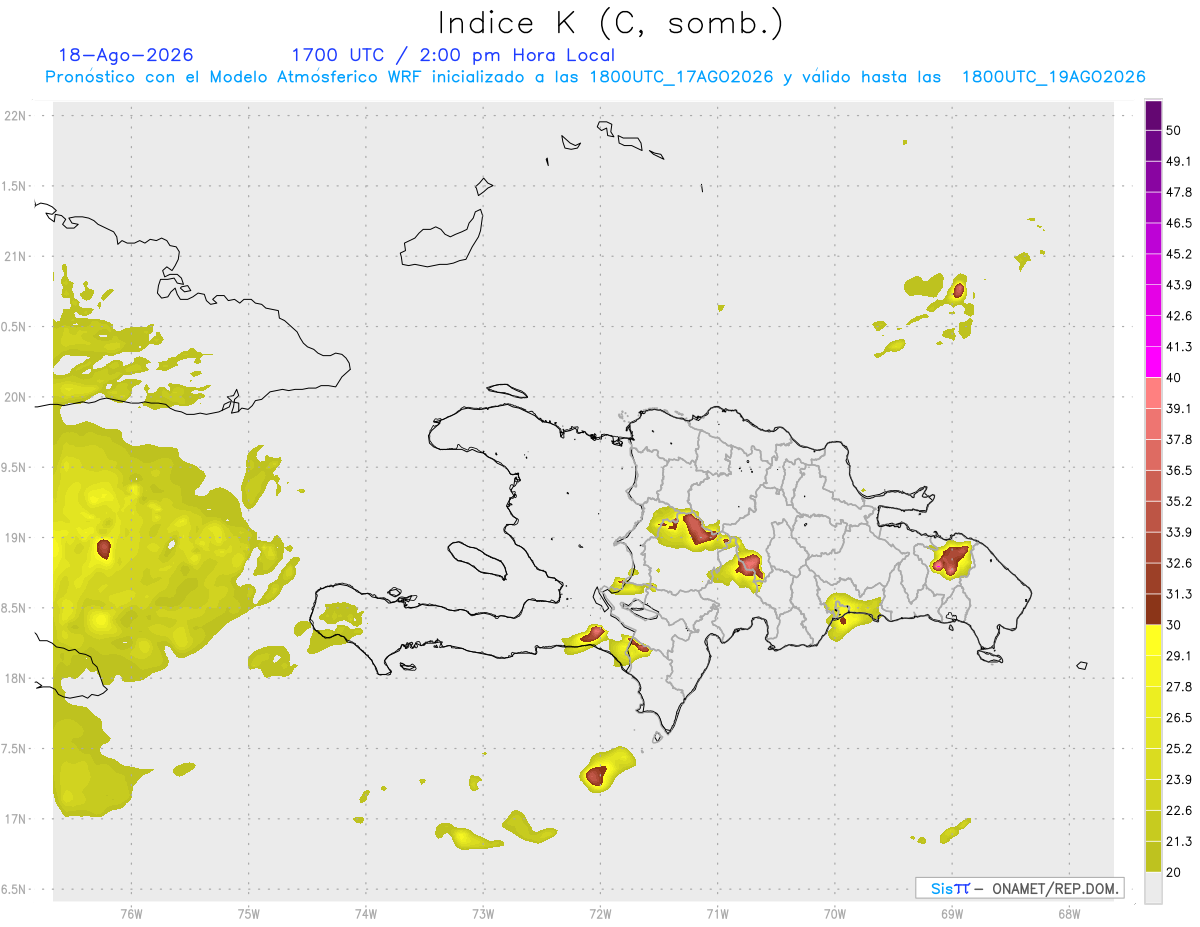Click the valid-until stamp '1800UTC_19AGO2026'
The image size is (1200, 927).
pos(1053,77)
